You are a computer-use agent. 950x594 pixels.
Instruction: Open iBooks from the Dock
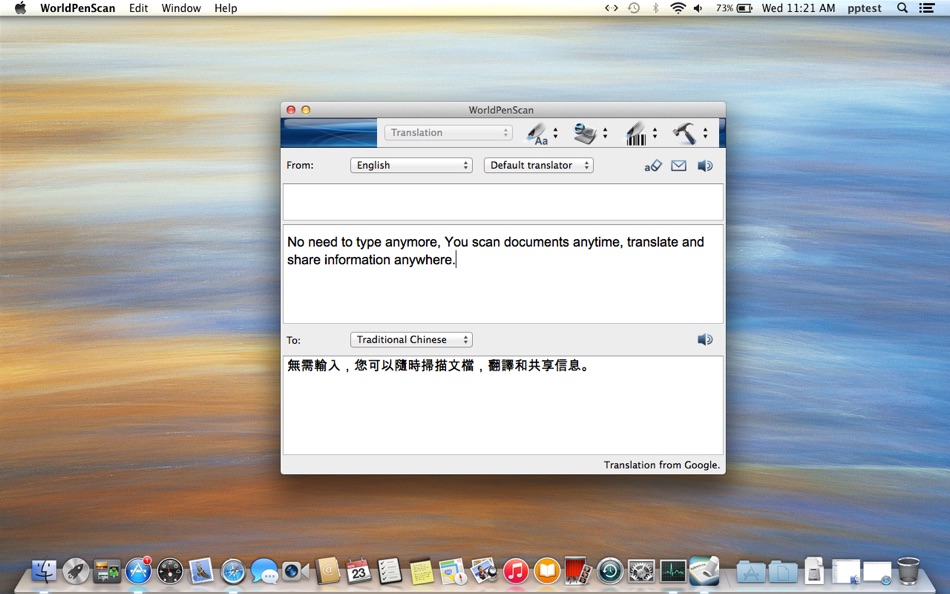click(x=547, y=571)
